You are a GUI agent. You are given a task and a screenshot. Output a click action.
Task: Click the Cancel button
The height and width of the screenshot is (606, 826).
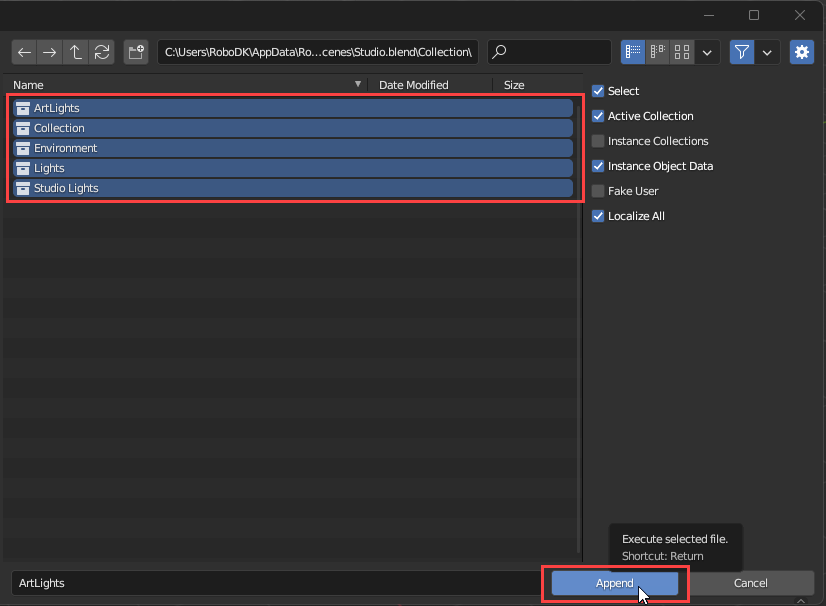point(751,583)
